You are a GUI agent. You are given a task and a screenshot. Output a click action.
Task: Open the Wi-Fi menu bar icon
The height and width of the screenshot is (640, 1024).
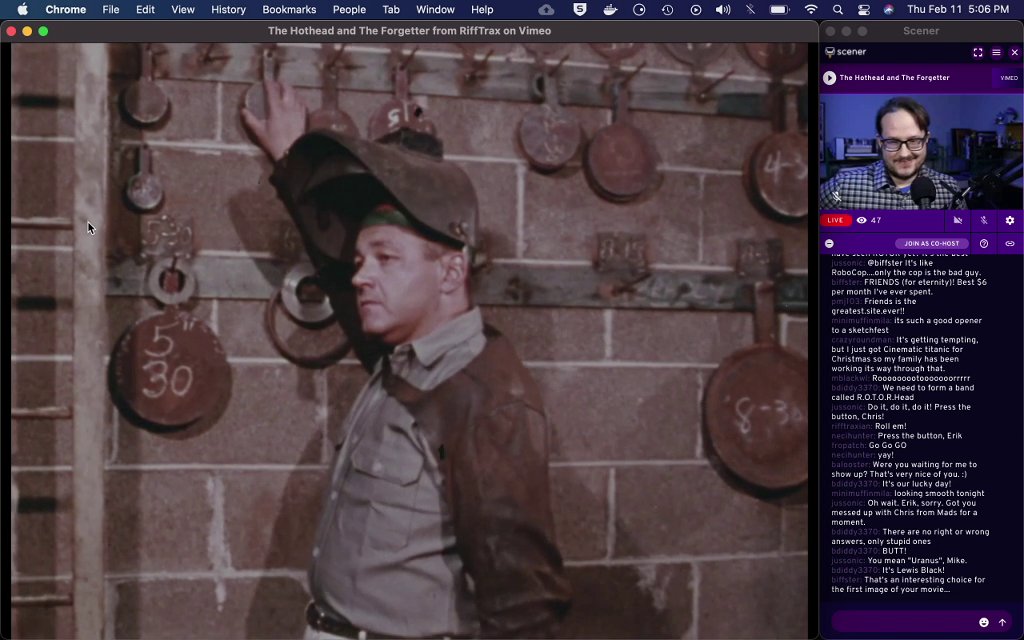click(x=810, y=9)
